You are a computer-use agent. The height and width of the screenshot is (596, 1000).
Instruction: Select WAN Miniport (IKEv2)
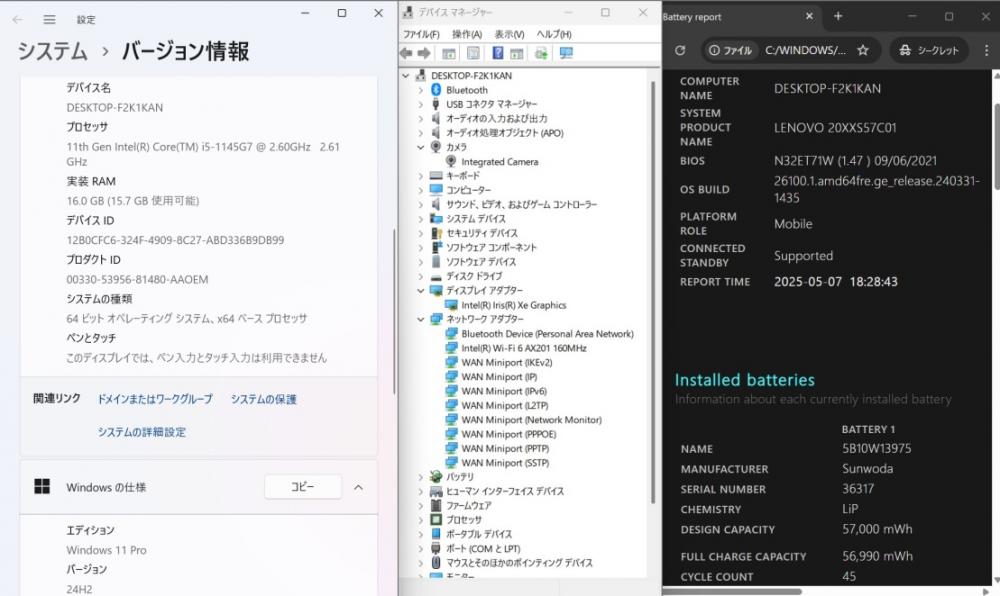506,362
